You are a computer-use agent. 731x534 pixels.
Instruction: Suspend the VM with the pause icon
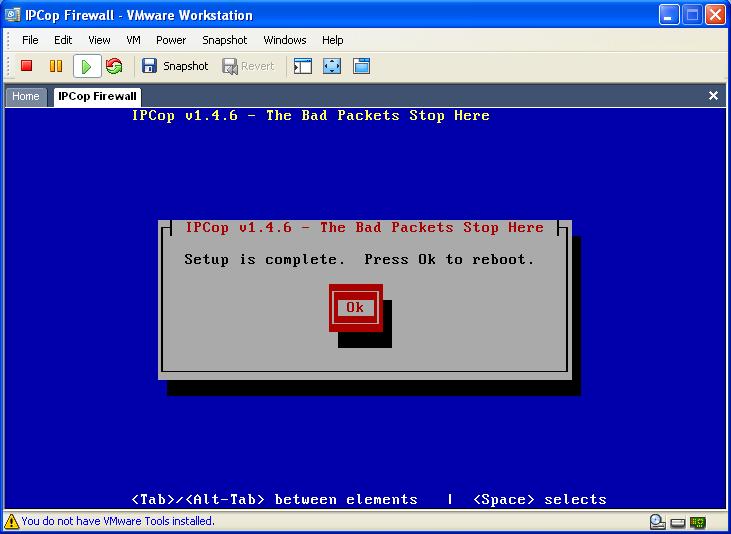coord(56,66)
